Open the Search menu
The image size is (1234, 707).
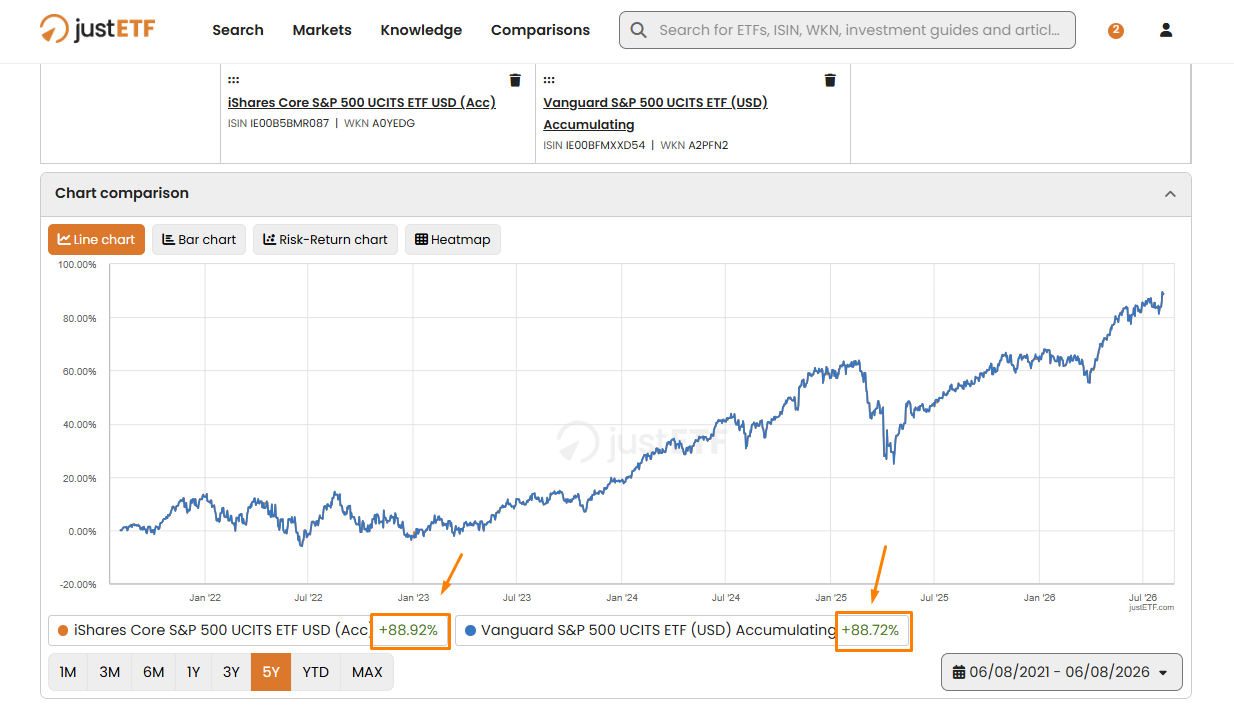[x=238, y=30]
